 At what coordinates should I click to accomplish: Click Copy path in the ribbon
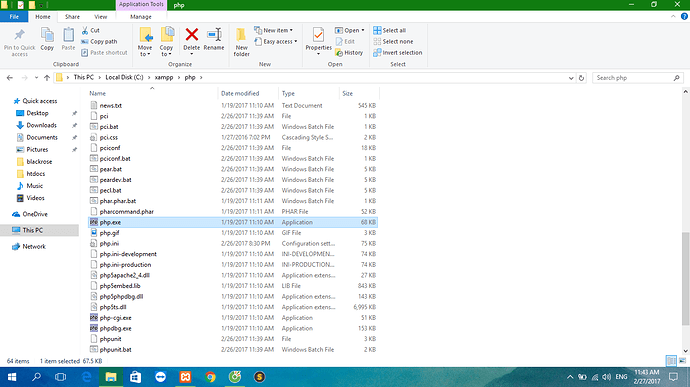[x=99, y=41]
